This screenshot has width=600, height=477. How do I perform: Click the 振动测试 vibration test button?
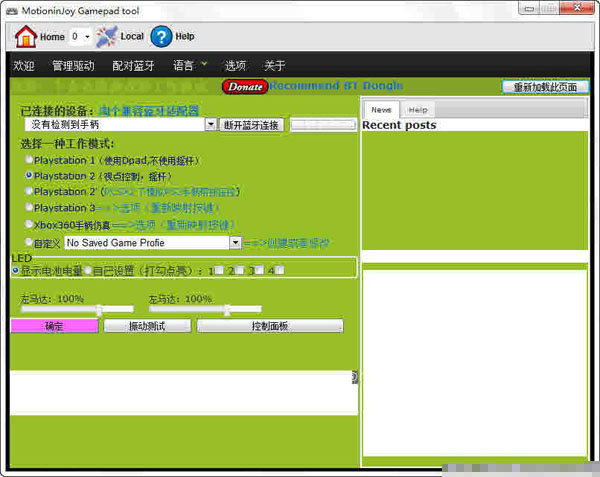point(147,326)
